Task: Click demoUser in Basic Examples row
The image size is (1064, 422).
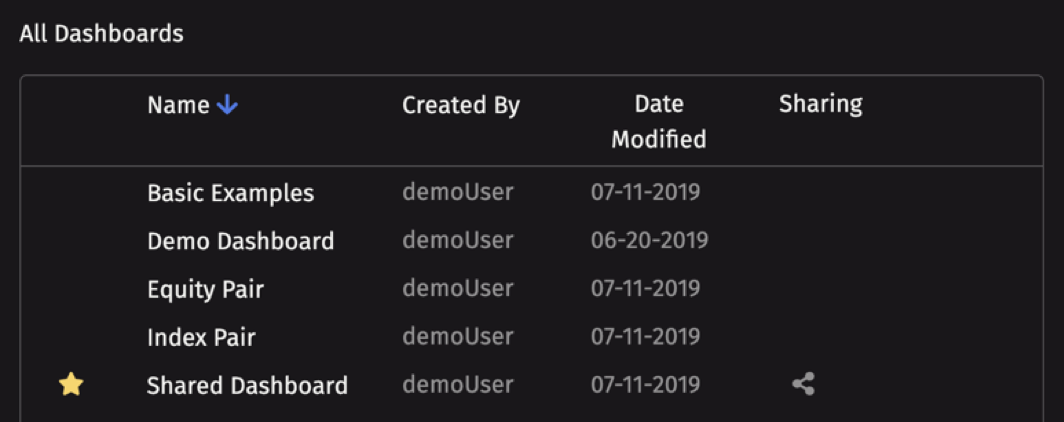Action: point(458,193)
